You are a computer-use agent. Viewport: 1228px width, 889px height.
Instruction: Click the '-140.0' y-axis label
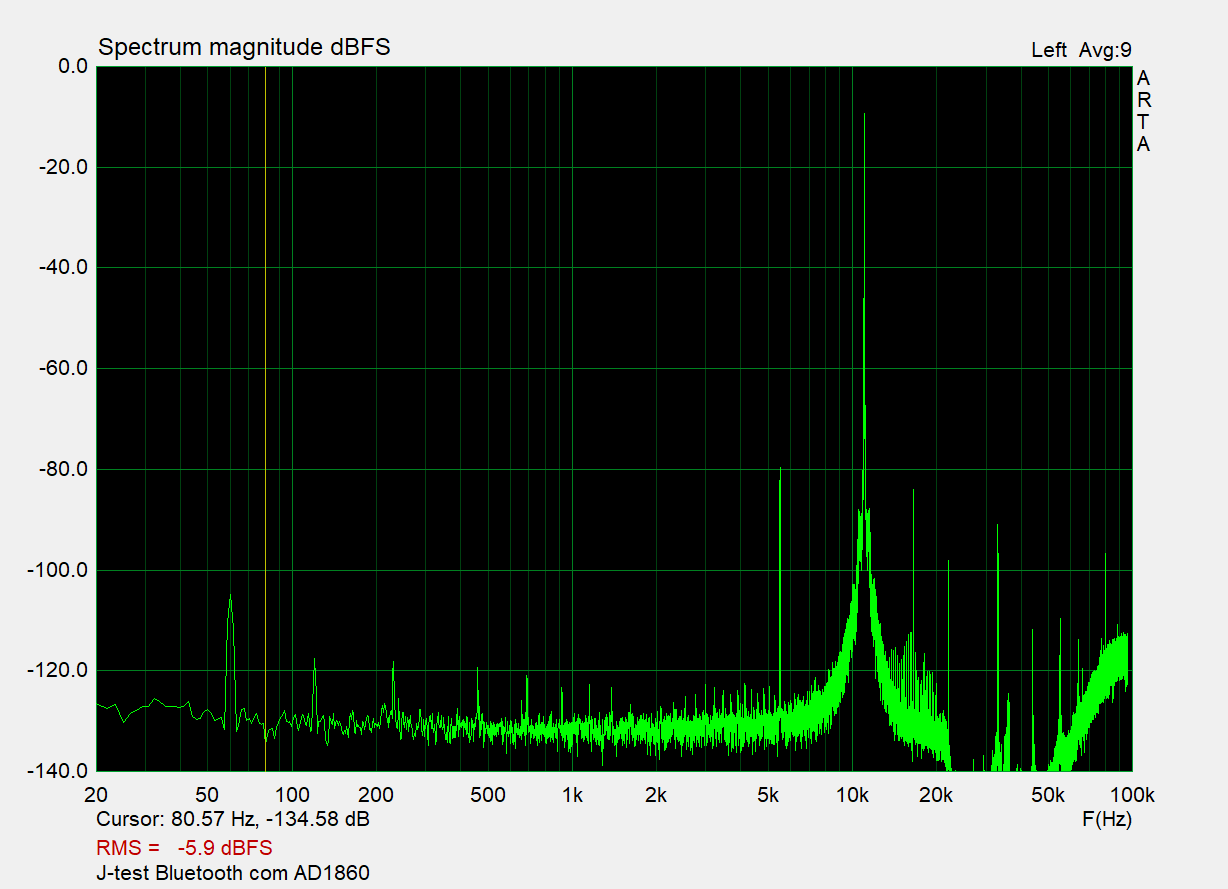click(59, 771)
